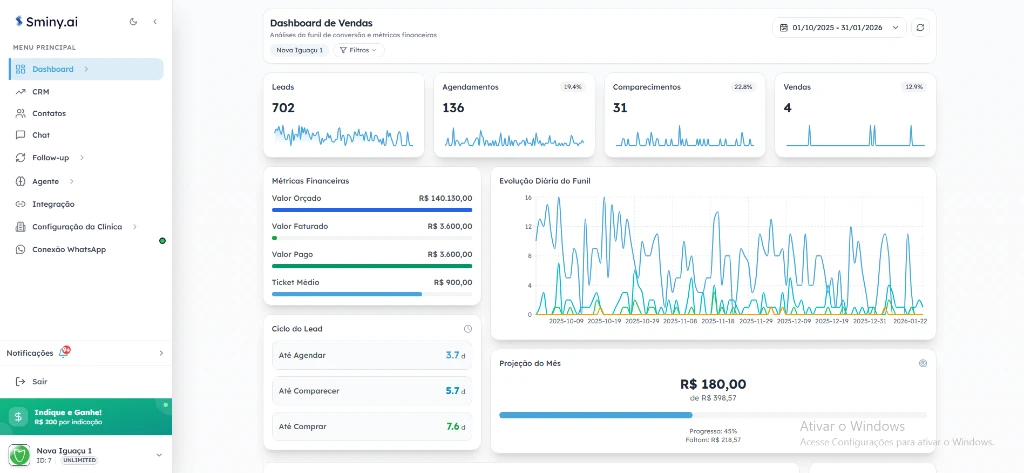Image resolution: width=1024 pixels, height=473 pixels.
Task: Open the notifications bell icon
Action: tap(64, 353)
